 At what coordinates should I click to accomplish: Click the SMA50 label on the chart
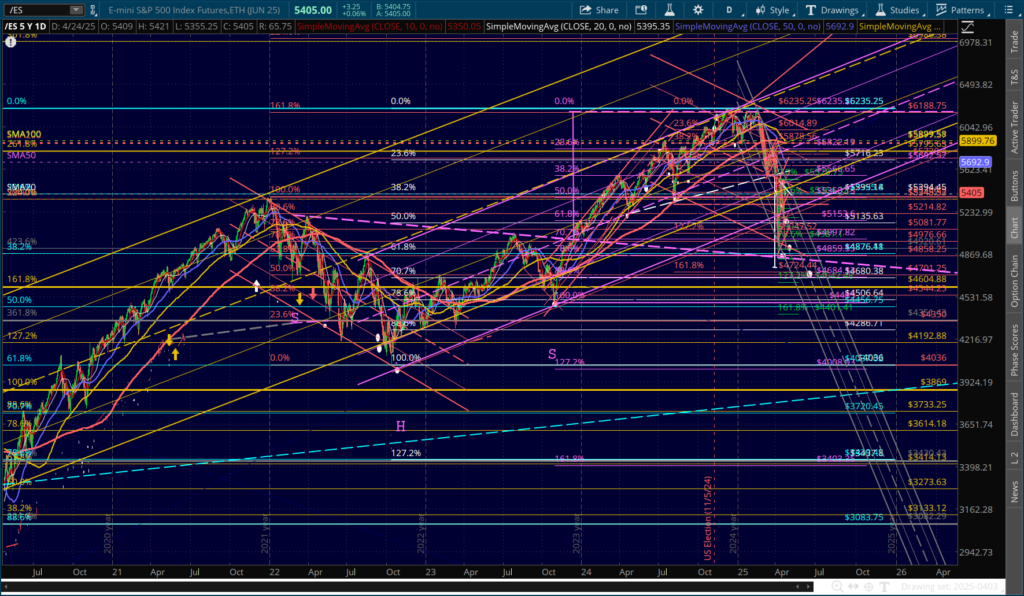21,155
